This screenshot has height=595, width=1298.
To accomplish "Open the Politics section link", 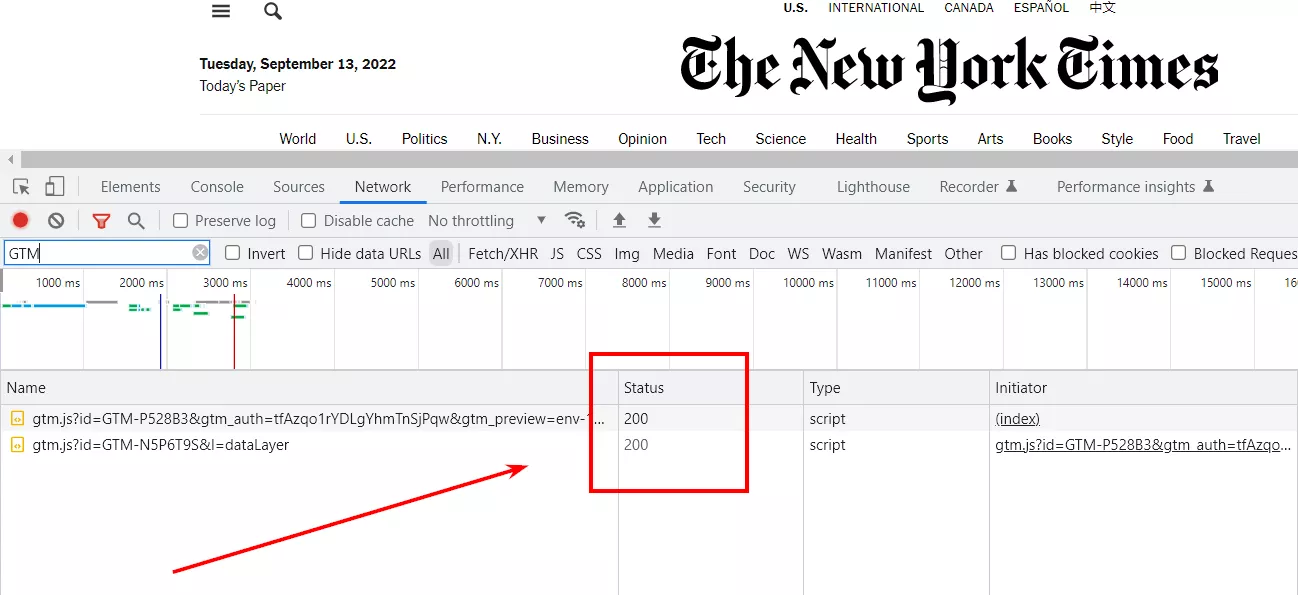I will click(425, 139).
